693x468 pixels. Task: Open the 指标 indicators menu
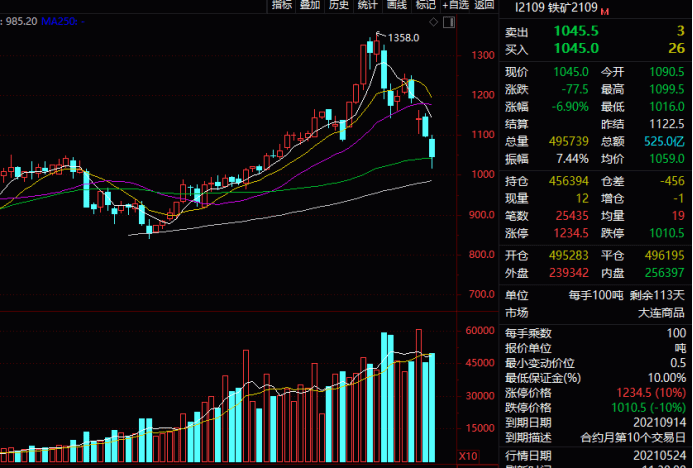[283, 5]
